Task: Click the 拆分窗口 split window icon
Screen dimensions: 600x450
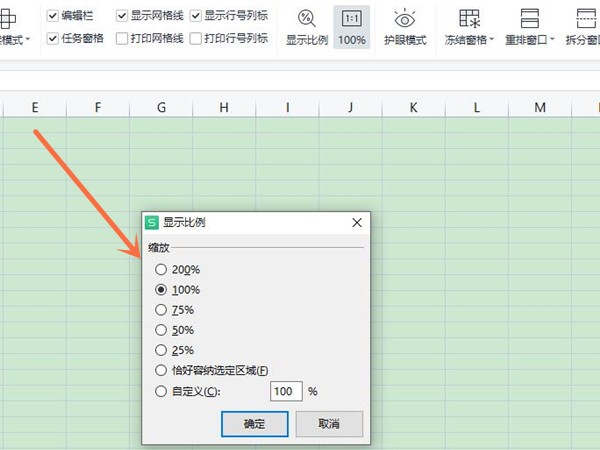Action: [x=588, y=18]
